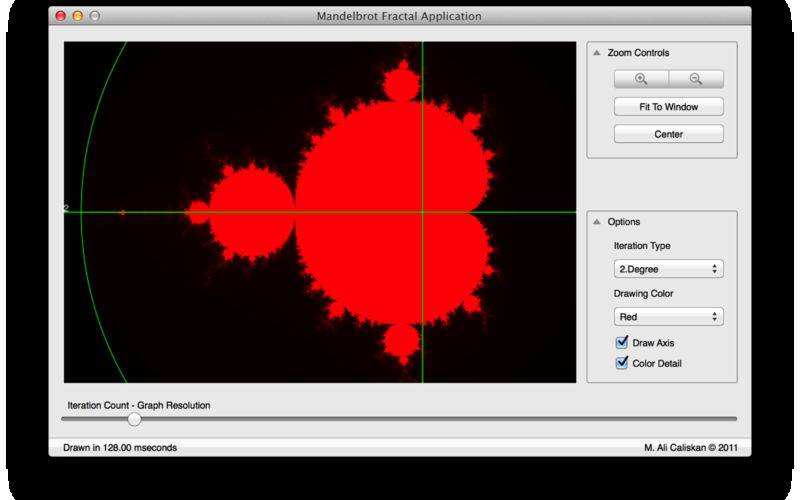The width and height of the screenshot is (800, 500).
Task: Click the Iteration Count slider knob
Action: [134, 419]
